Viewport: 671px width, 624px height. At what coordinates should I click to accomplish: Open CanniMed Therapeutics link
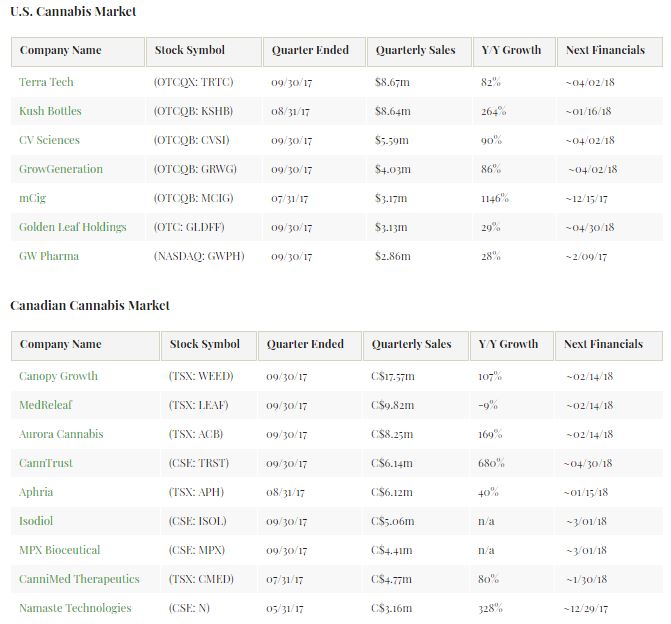[x=79, y=579]
